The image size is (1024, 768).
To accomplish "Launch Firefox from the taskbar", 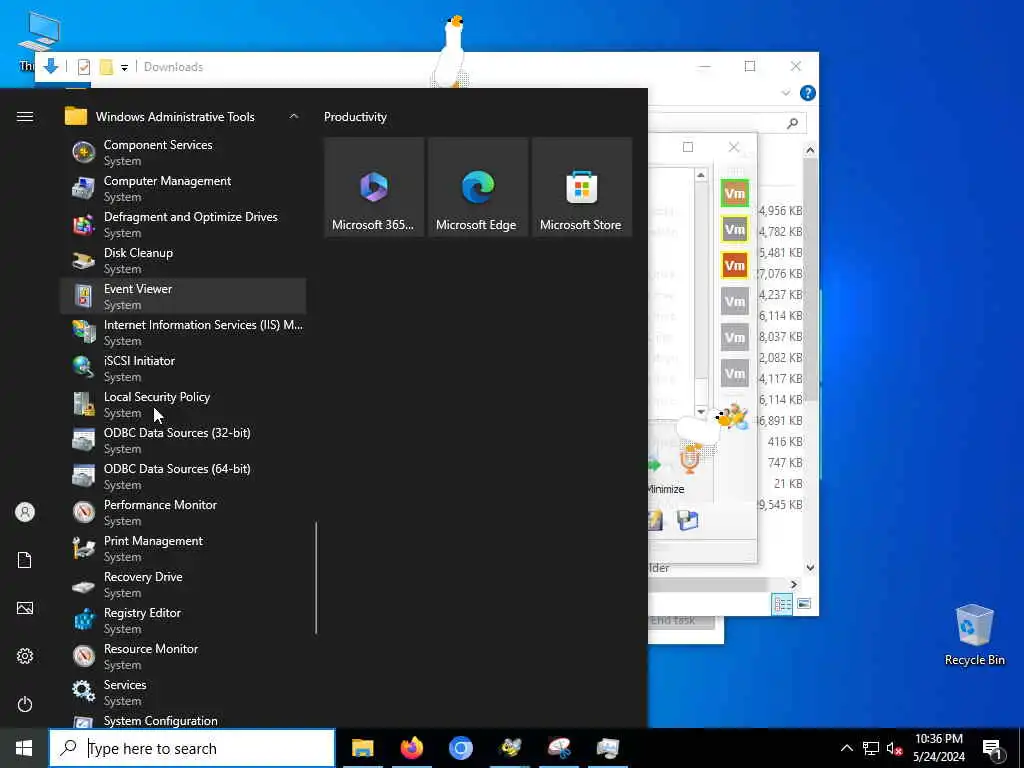I will tap(411, 748).
